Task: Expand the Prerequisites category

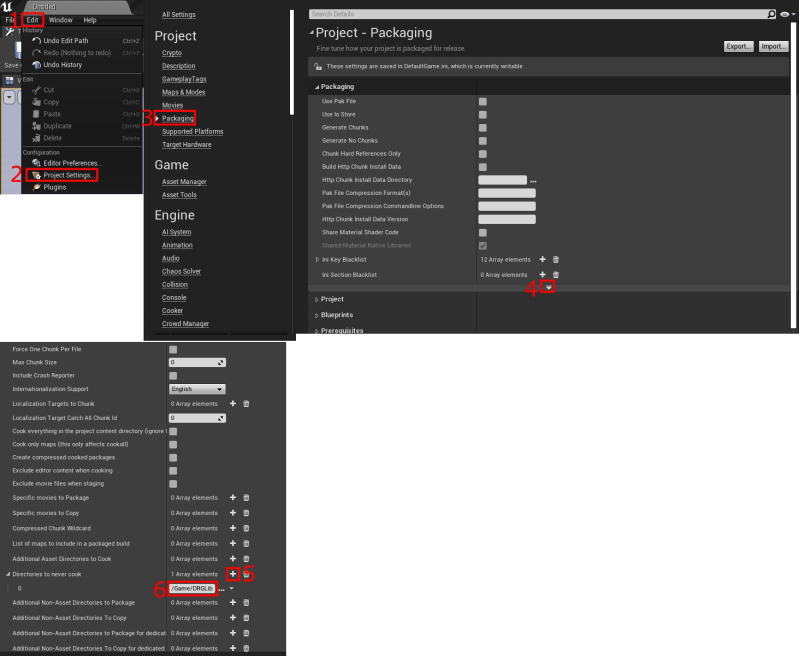Action: [x=317, y=331]
